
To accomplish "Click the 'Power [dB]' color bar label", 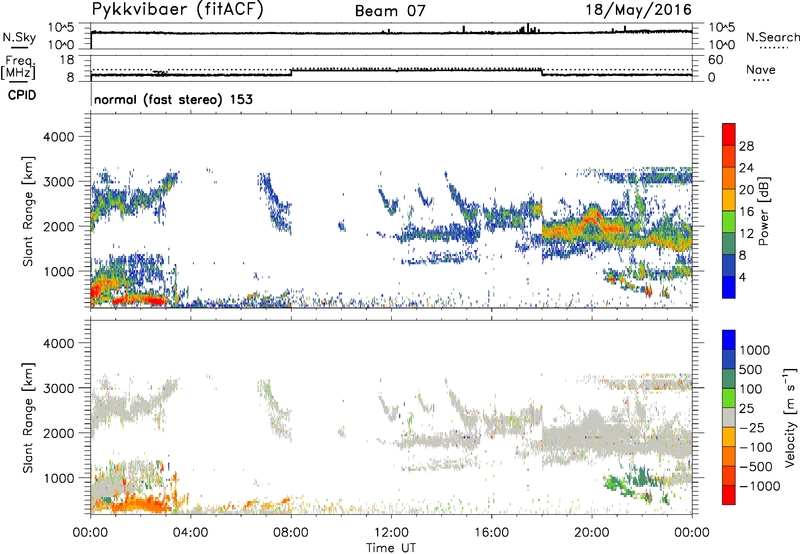I will 763,211.
